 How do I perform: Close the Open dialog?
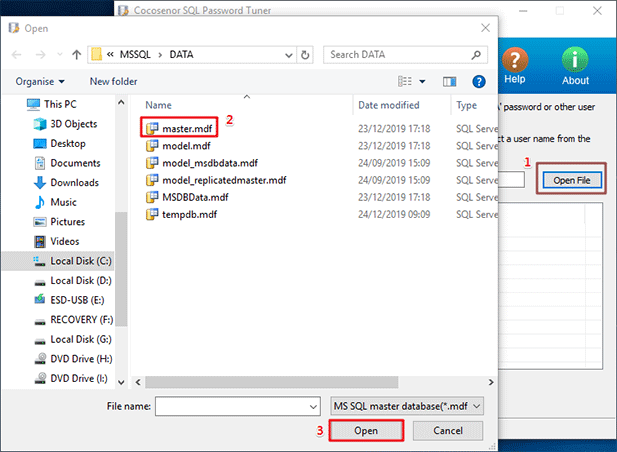coord(485,28)
